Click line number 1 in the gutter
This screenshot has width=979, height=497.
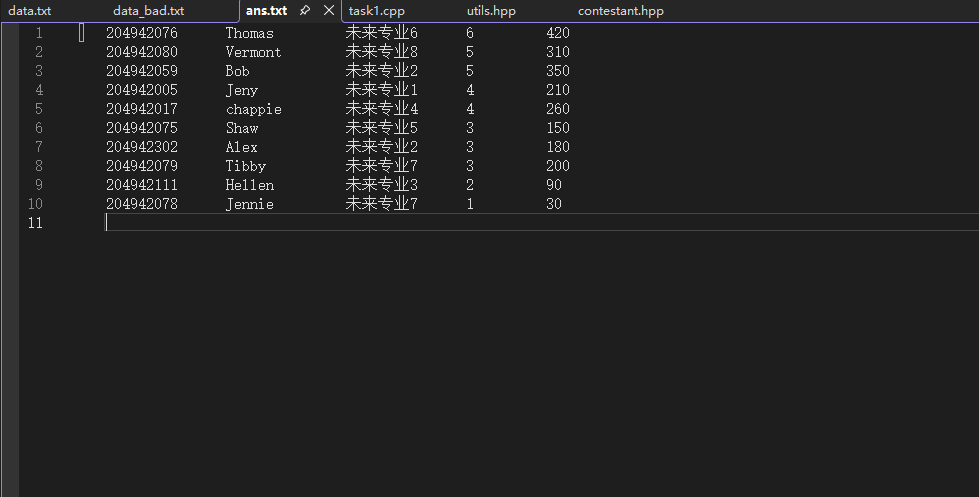pos(39,32)
